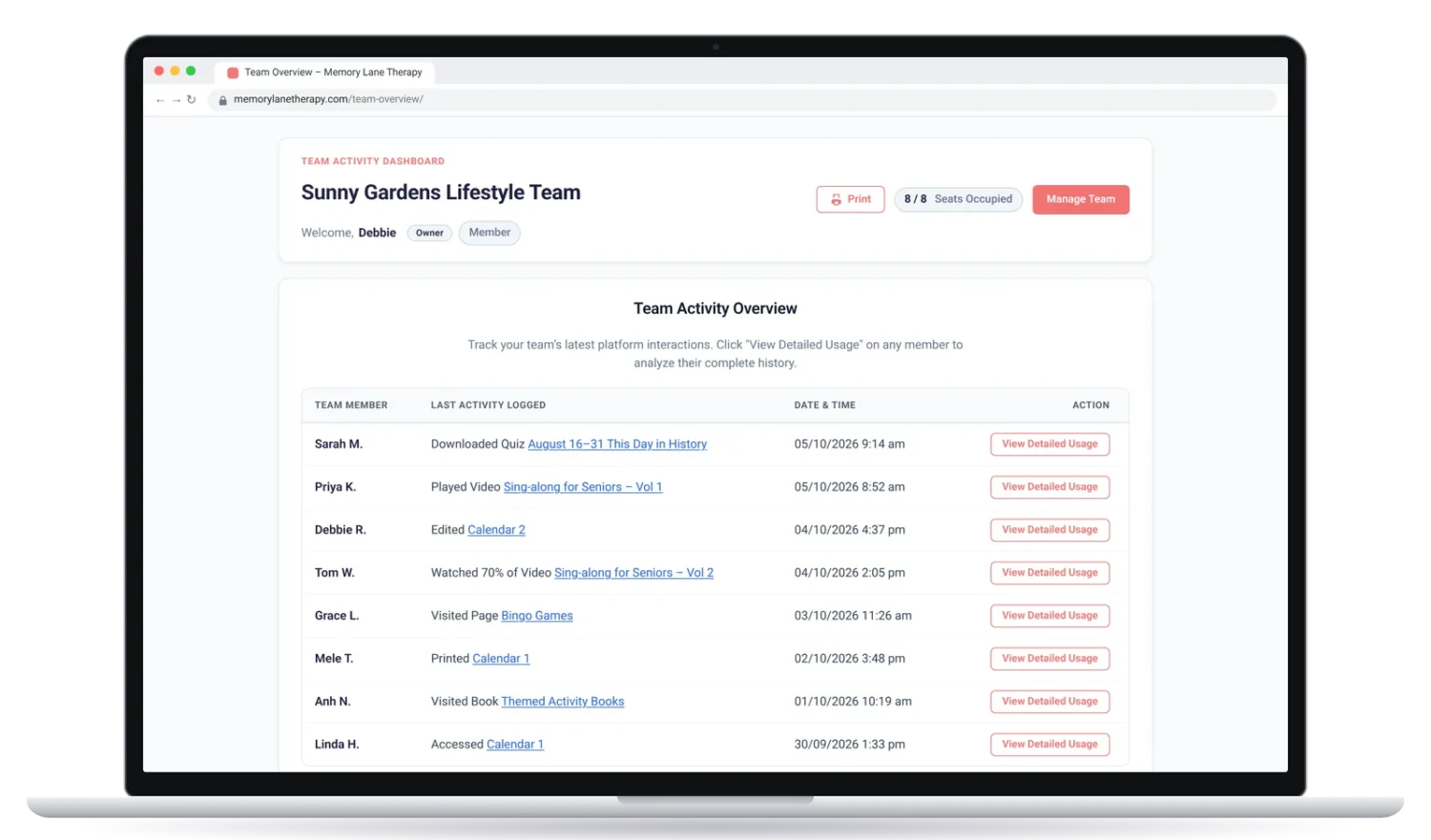Click the Owner role badge
The image size is (1431, 840).
point(429,233)
